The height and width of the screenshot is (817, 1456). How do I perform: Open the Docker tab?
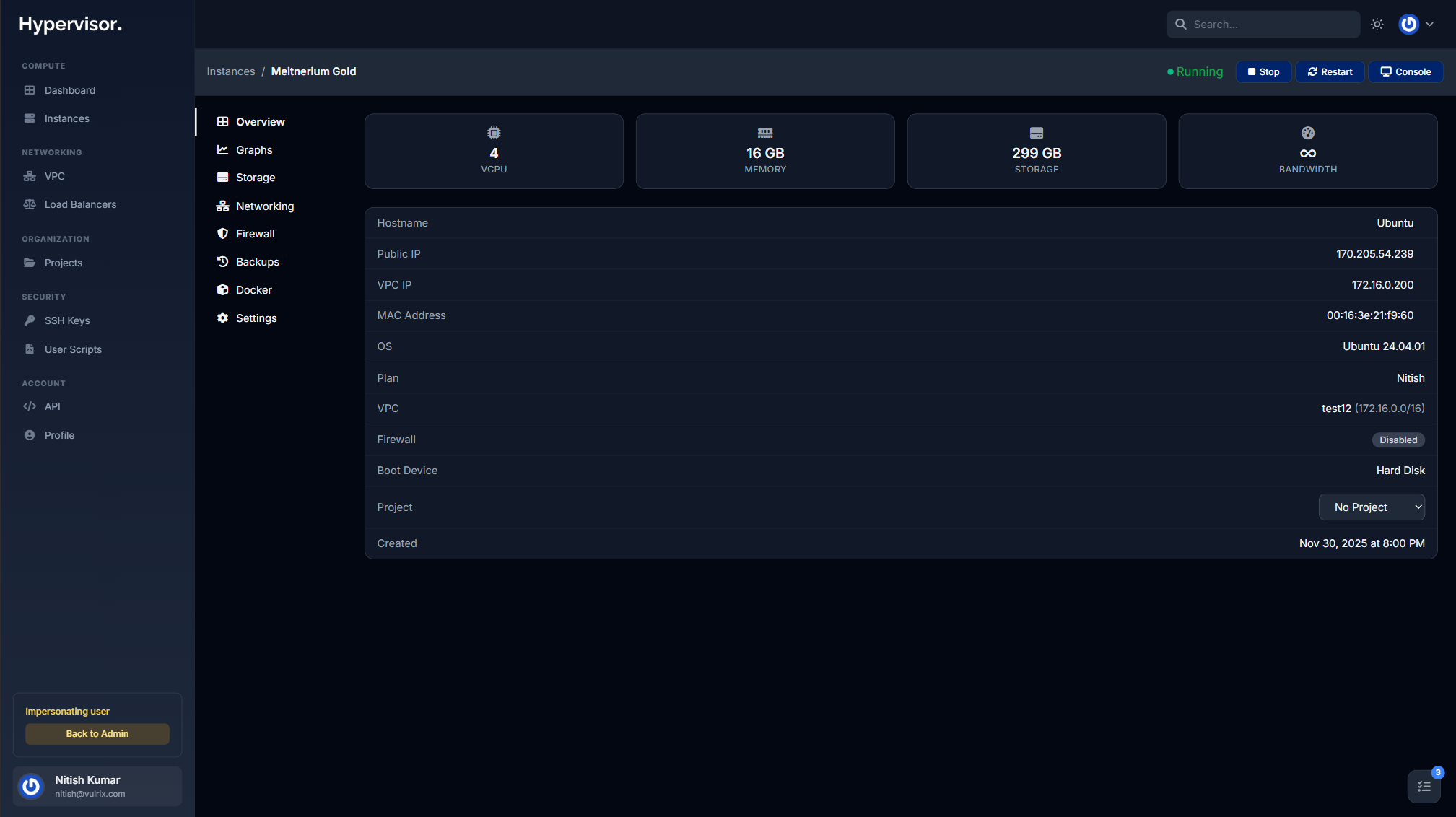pos(253,289)
